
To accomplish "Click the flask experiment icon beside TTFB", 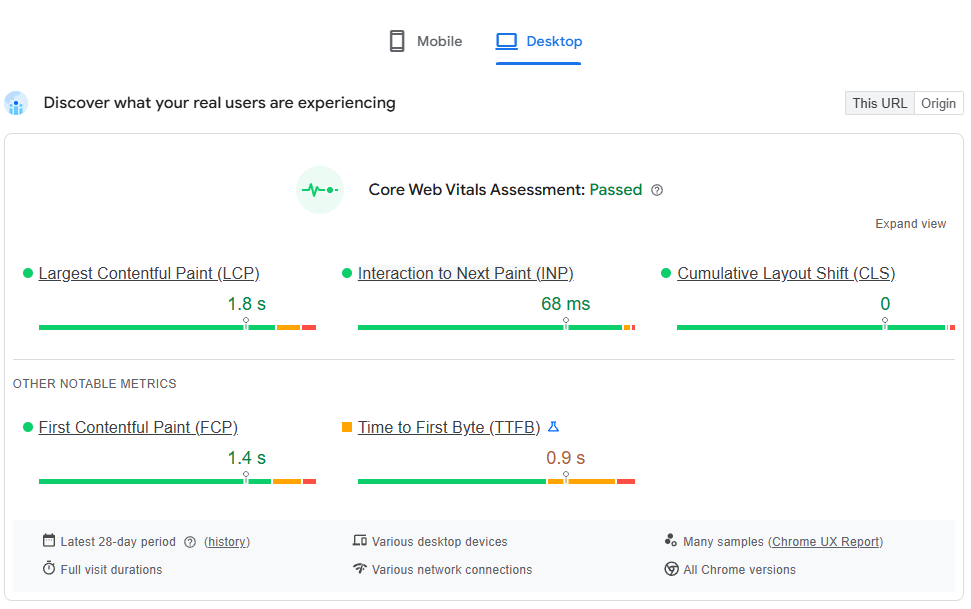I will pyautogui.click(x=554, y=426).
